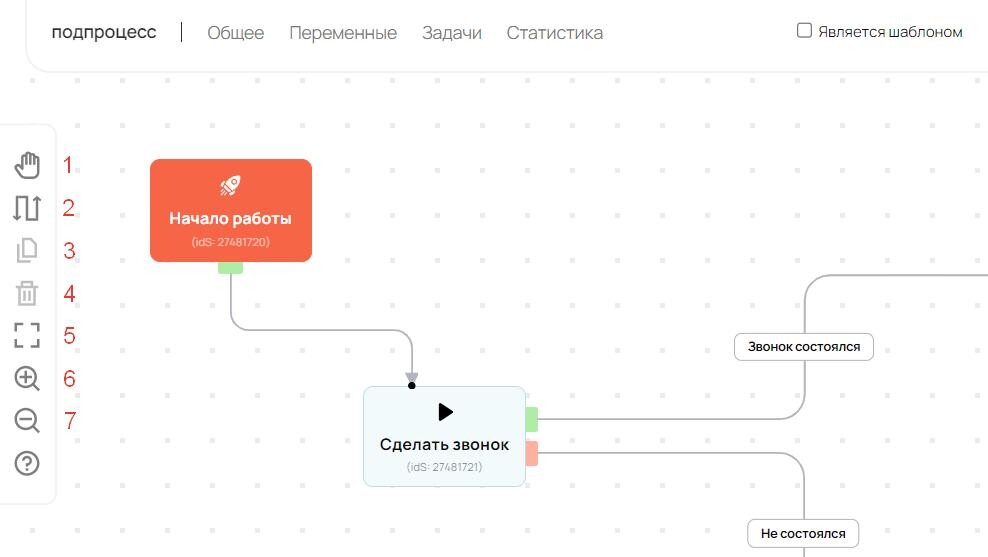The height and width of the screenshot is (557, 988).
Task: Click red output port of call node
Action: [532, 454]
